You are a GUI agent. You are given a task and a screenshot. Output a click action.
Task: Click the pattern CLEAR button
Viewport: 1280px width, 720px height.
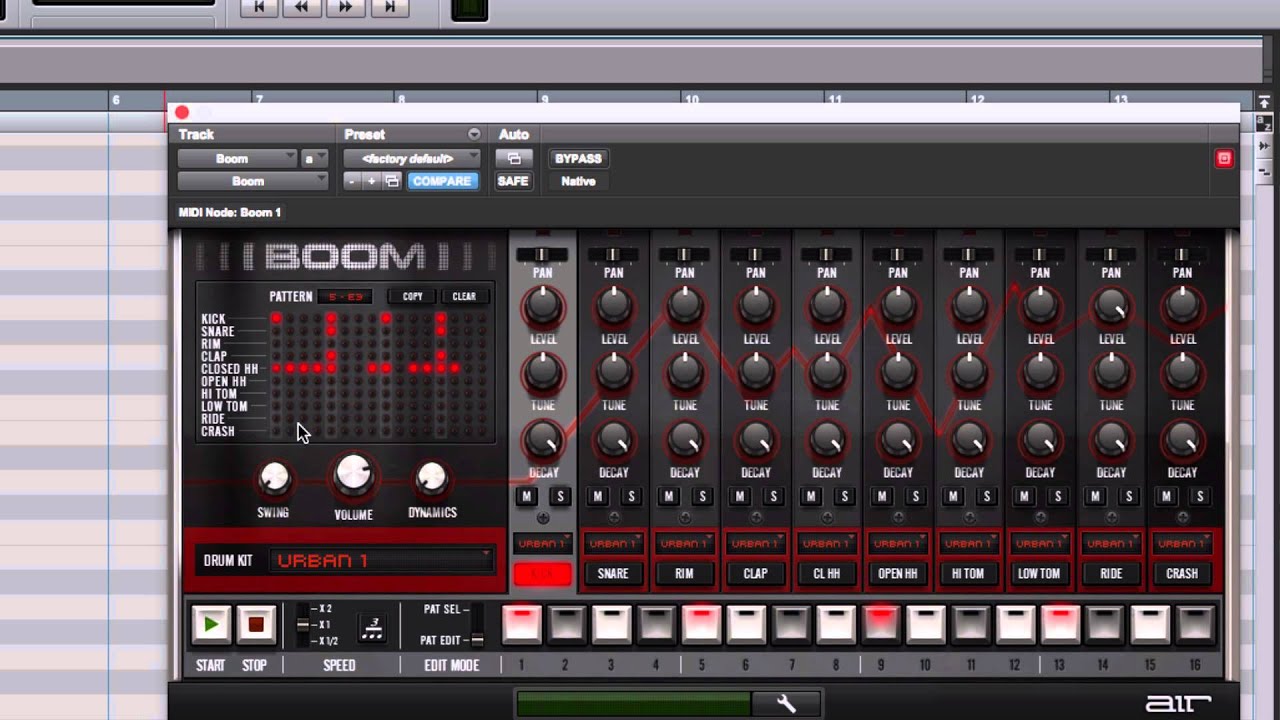pos(464,296)
